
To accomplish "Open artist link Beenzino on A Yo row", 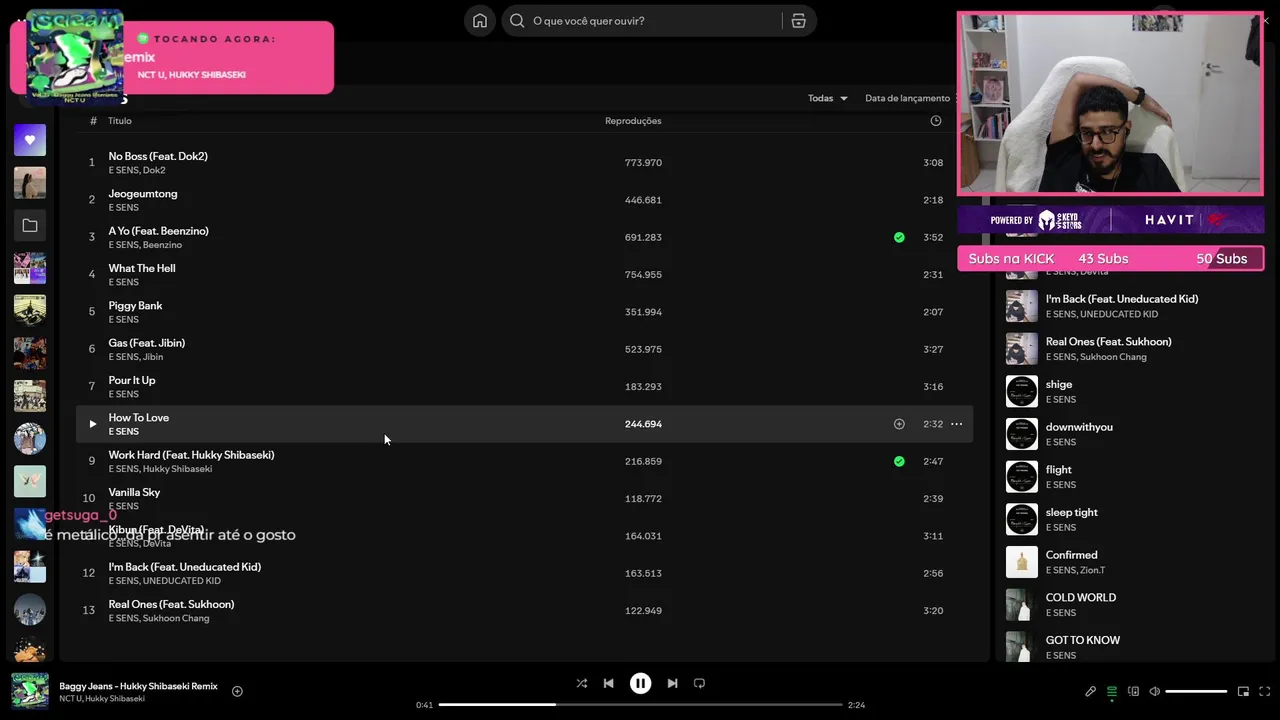I will pyautogui.click(x=162, y=245).
